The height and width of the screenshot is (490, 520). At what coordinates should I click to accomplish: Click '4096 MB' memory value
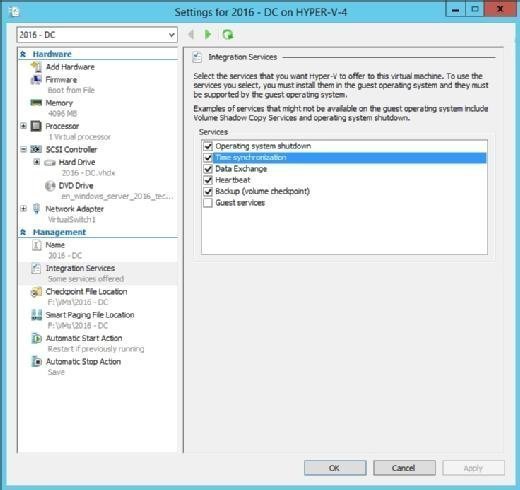[63, 114]
